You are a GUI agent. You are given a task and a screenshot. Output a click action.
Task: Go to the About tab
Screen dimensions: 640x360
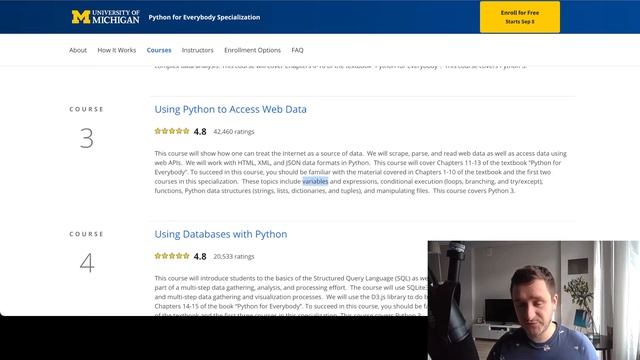click(x=78, y=50)
